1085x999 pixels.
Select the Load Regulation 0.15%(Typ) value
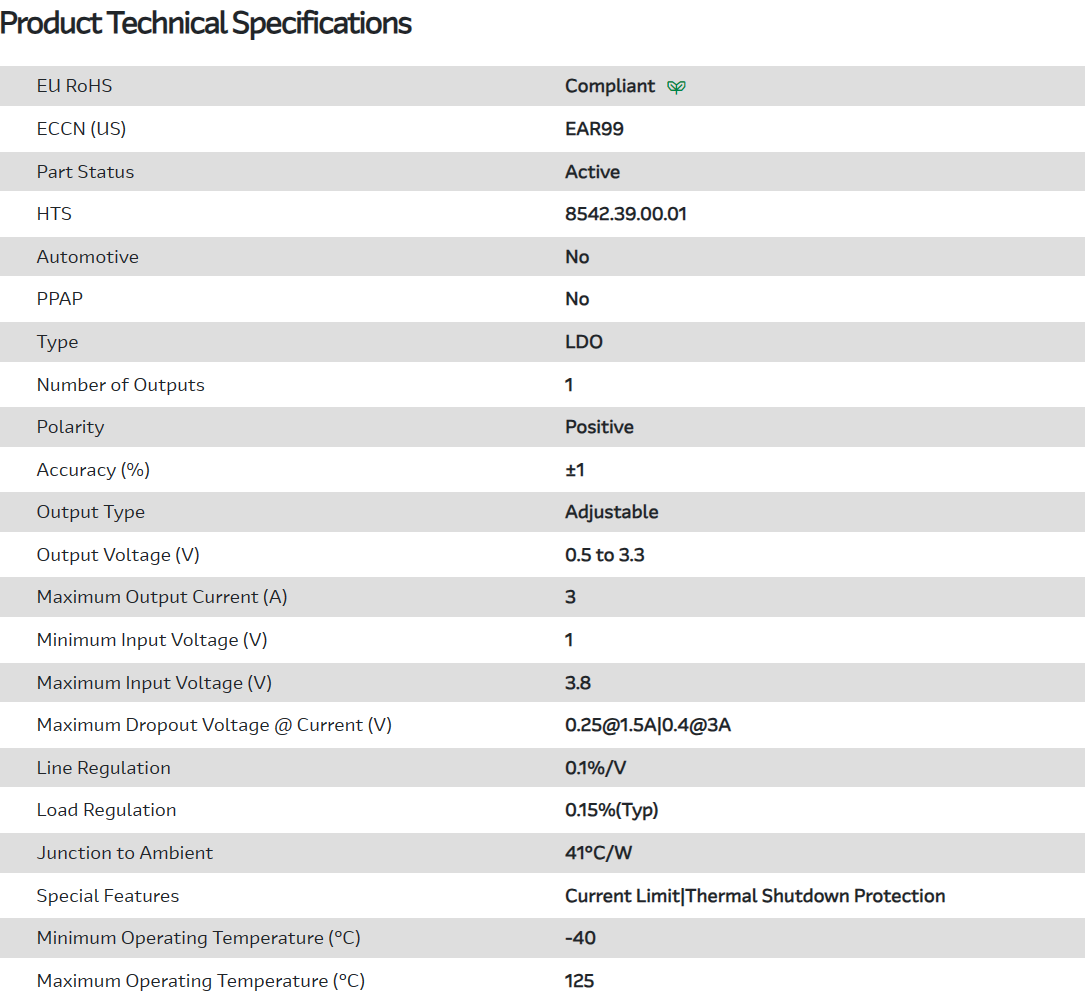coord(611,810)
